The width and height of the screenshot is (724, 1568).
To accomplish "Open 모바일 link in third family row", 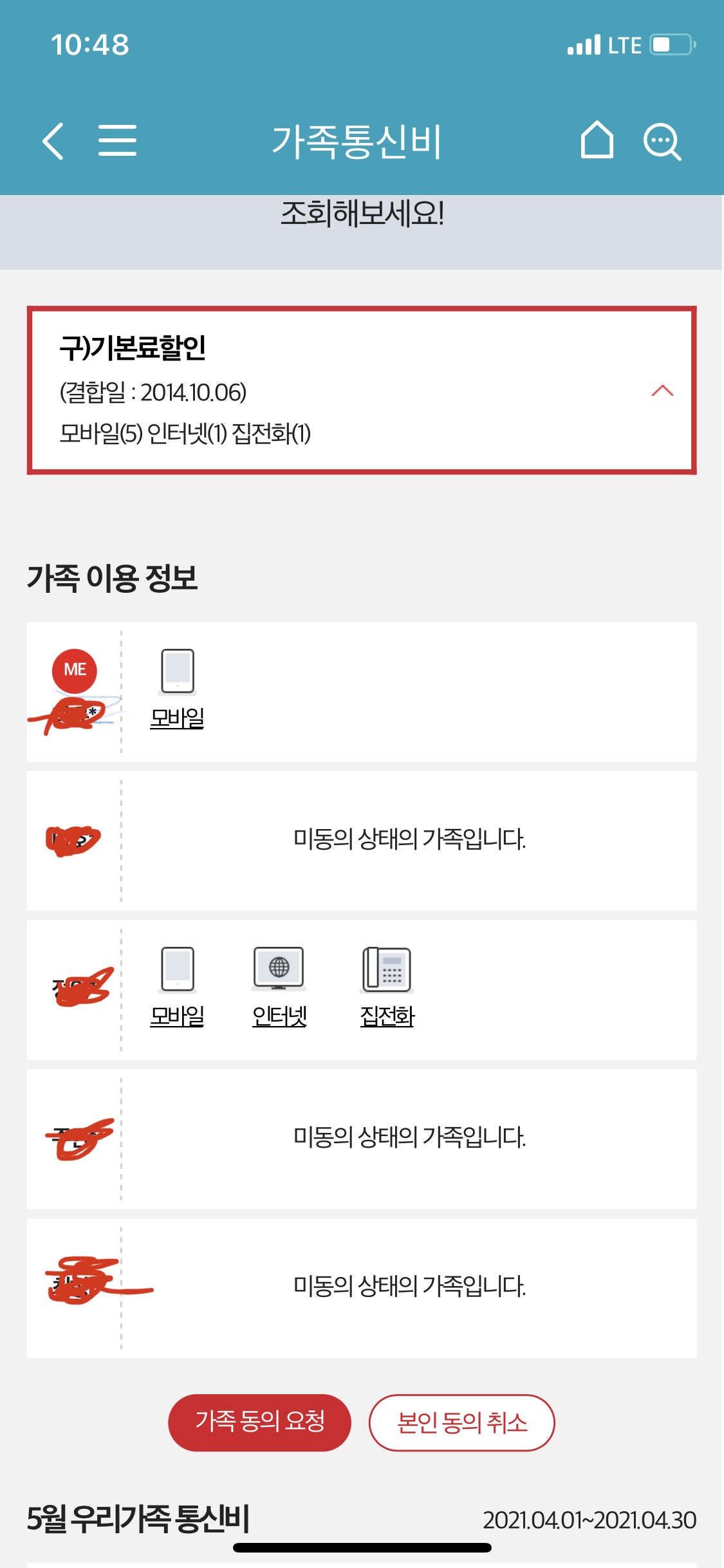I will pyautogui.click(x=177, y=1016).
